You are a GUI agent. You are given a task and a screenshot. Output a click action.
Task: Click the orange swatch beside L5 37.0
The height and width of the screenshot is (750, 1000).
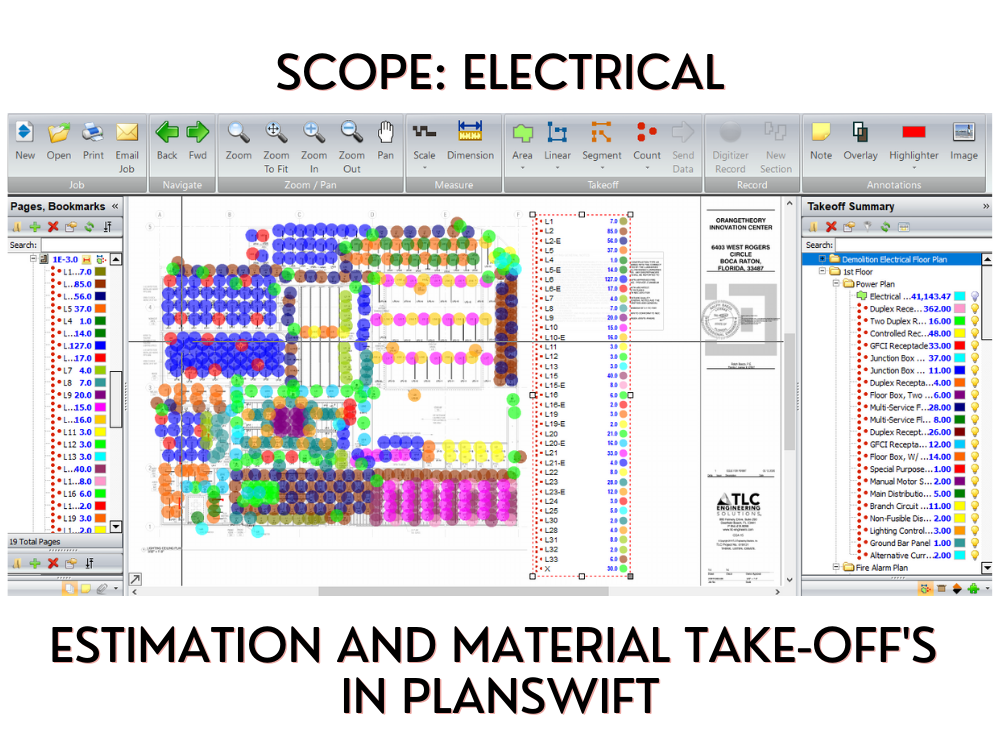(100, 309)
